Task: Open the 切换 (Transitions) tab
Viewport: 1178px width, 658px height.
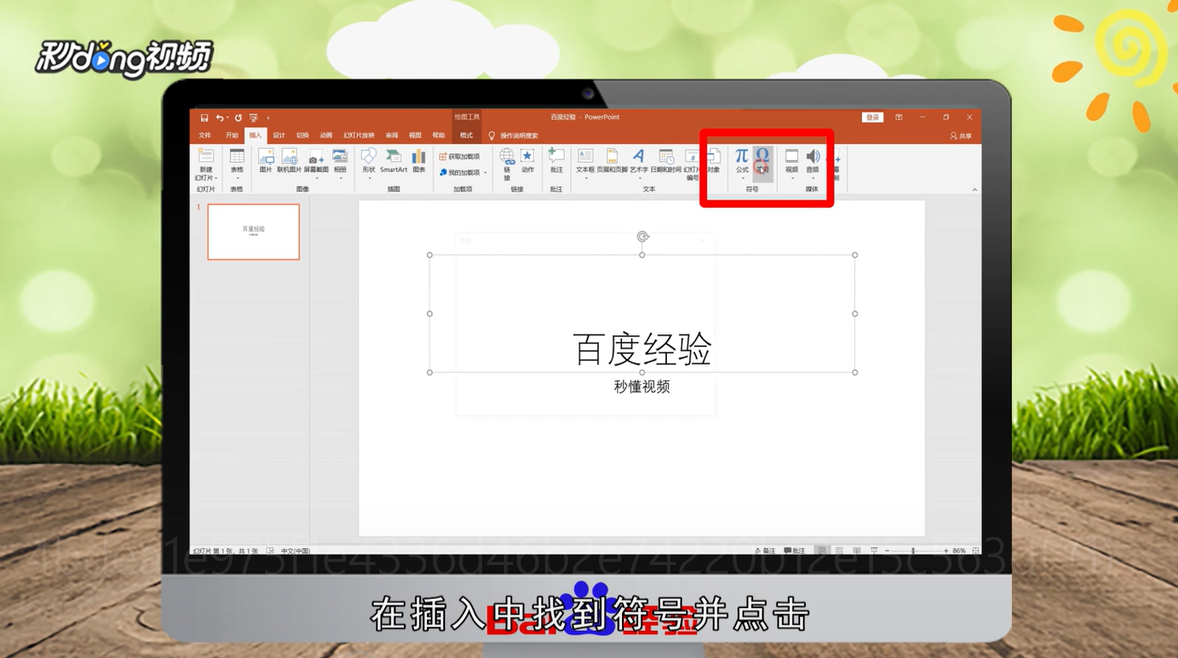Action: [303, 136]
